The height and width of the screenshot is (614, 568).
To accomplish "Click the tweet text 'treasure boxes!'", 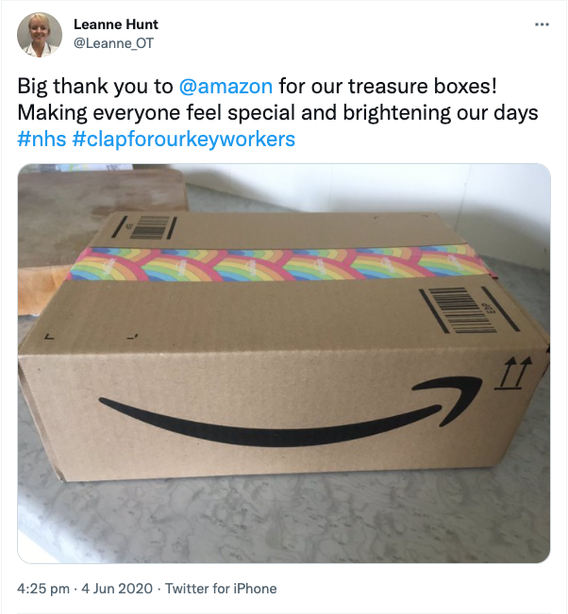I will coord(422,87).
